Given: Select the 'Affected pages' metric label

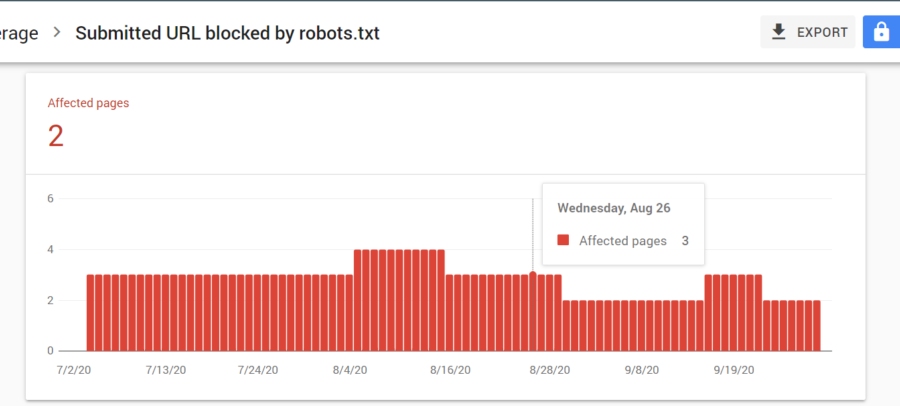Looking at the screenshot, I should coord(89,102).
